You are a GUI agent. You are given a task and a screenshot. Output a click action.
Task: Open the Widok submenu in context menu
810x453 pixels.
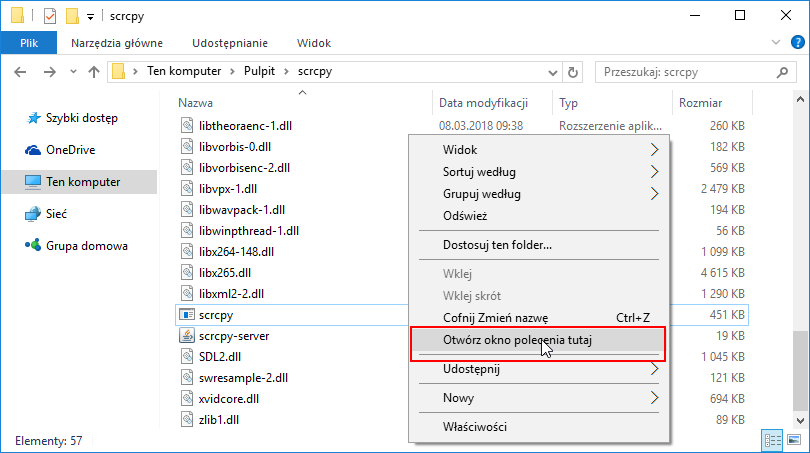[539, 150]
